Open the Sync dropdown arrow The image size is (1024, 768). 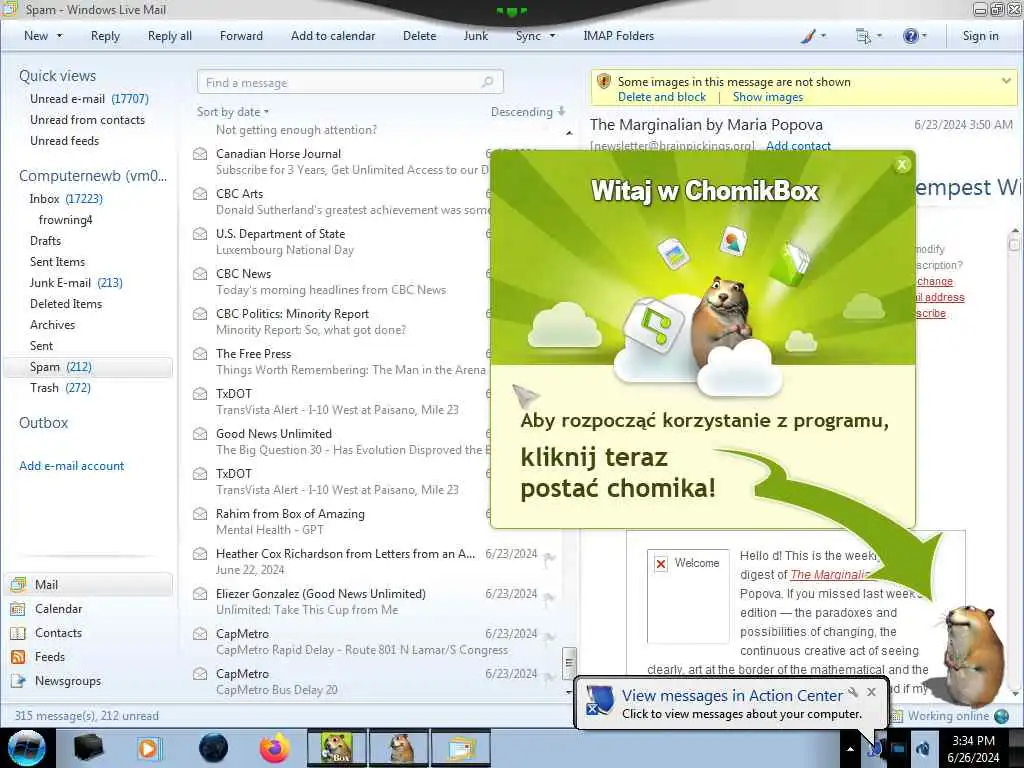click(552, 36)
